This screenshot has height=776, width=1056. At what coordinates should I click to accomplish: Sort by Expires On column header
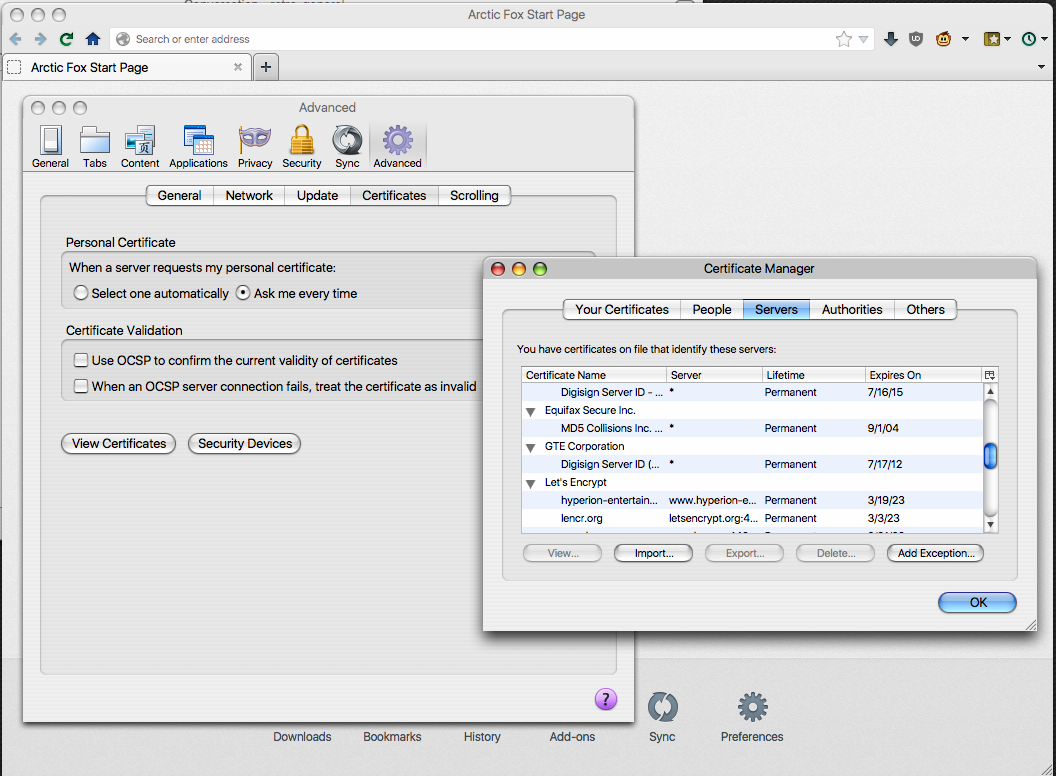tap(923, 375)
